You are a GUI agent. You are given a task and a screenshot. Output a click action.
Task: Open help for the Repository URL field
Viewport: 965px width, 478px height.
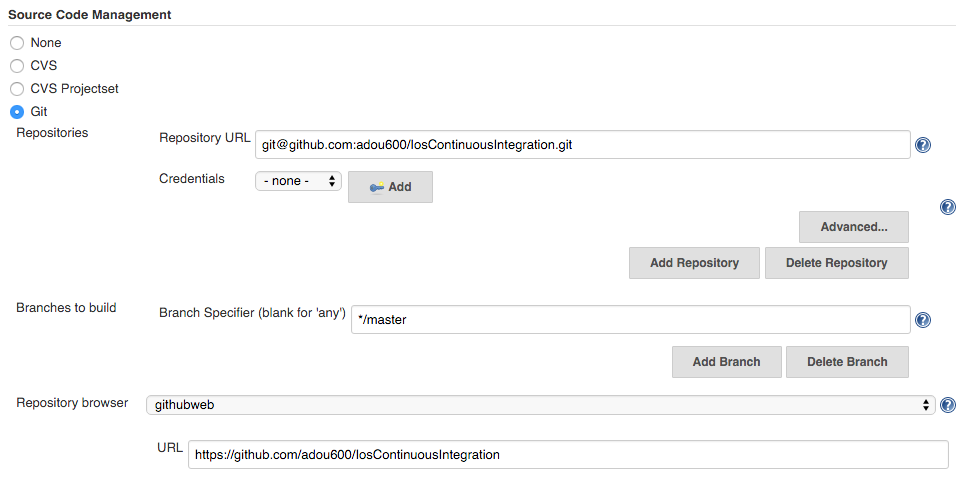pos(923,145)
